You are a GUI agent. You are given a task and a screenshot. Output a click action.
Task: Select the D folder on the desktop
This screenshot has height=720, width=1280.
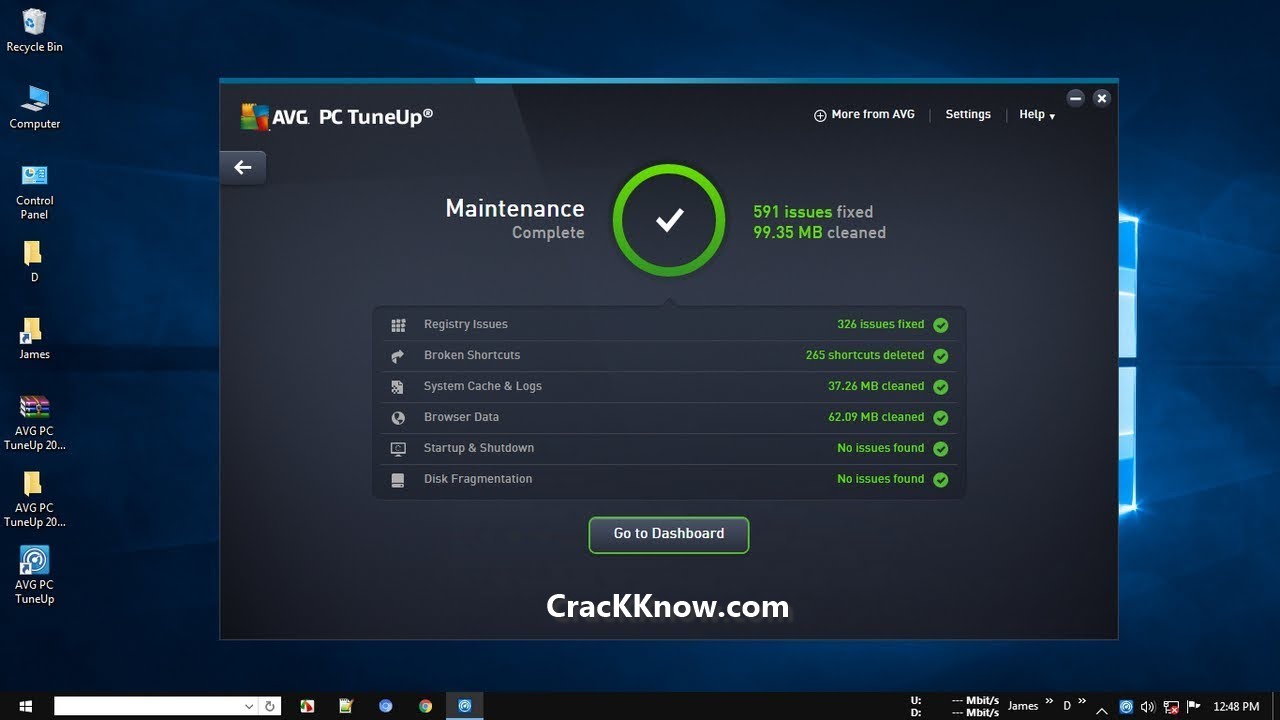(x=34, y=262)
